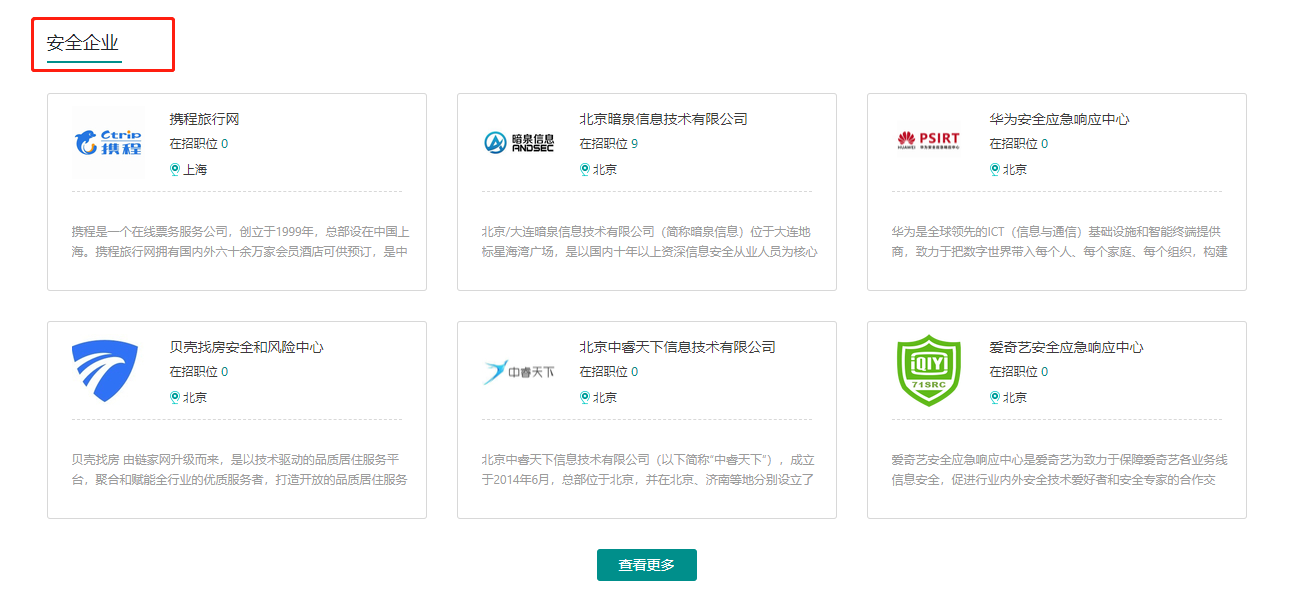
Task: Click location pin in 爱奇艺安全应急响应中心 card
Action: [995, 397]
